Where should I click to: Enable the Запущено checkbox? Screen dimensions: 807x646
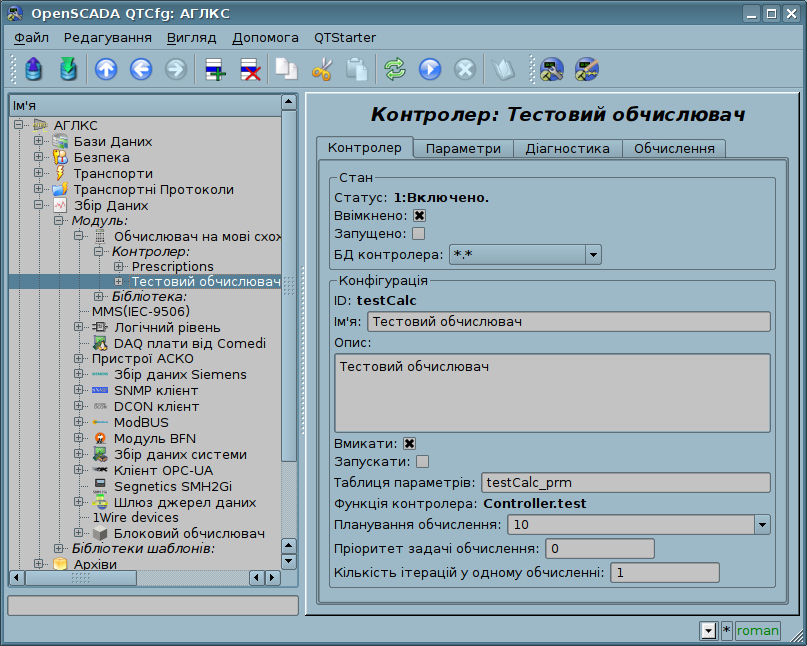pyautogui.click(x=419, y=234)
